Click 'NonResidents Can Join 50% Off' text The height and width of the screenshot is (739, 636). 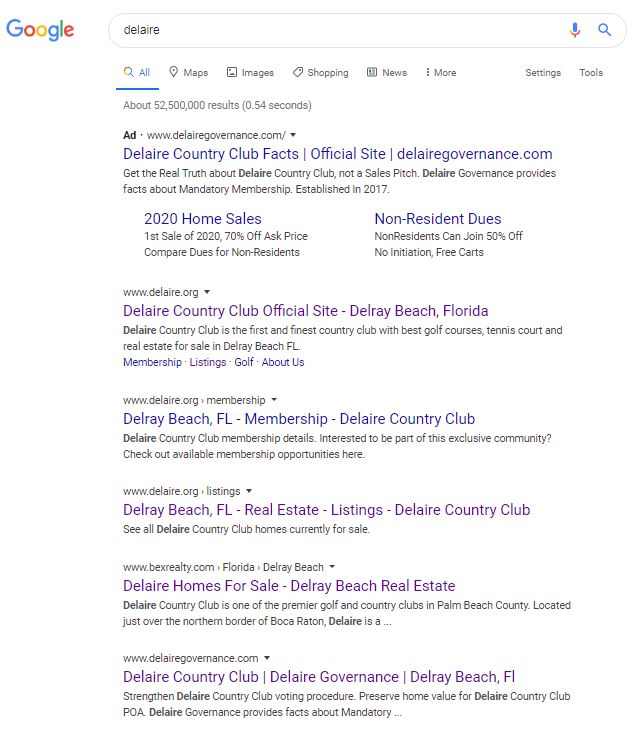point(448,236)
